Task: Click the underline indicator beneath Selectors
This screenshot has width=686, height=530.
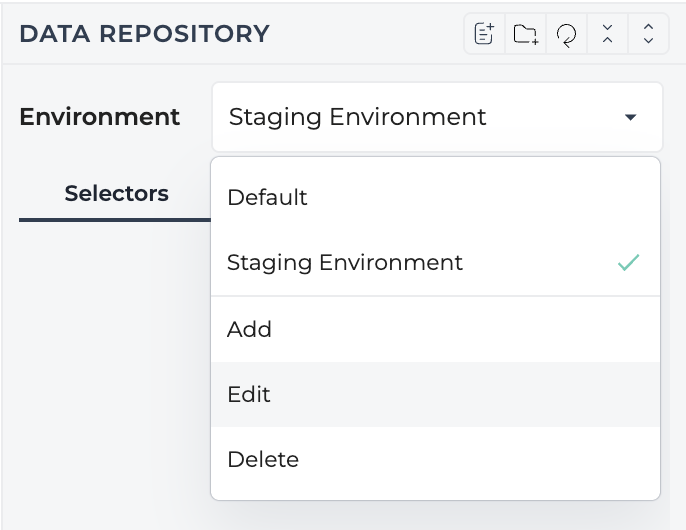Action: [115, 220]
